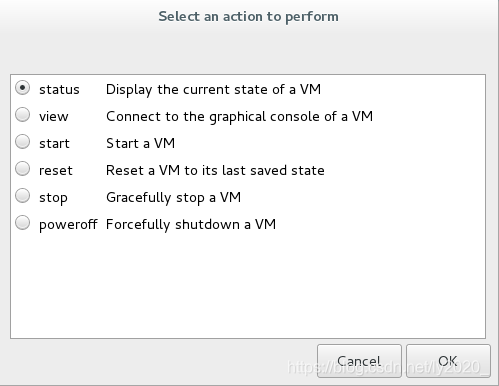Click the 'Start a VM' description
The height and width of the screenshot is (386, 499).
140,144
